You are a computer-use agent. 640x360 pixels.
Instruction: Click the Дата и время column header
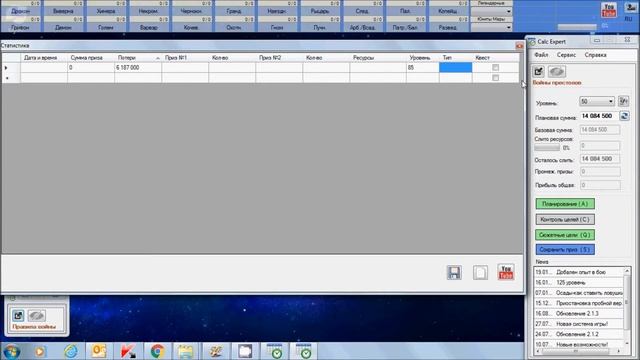(x=44, y=58)
